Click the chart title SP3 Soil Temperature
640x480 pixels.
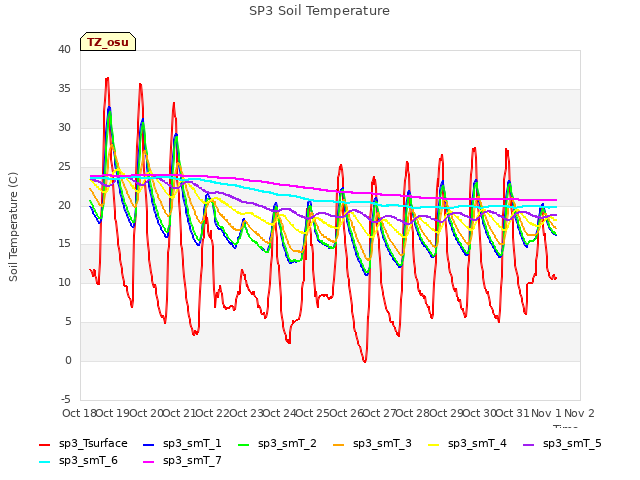[x=319, y=11]
